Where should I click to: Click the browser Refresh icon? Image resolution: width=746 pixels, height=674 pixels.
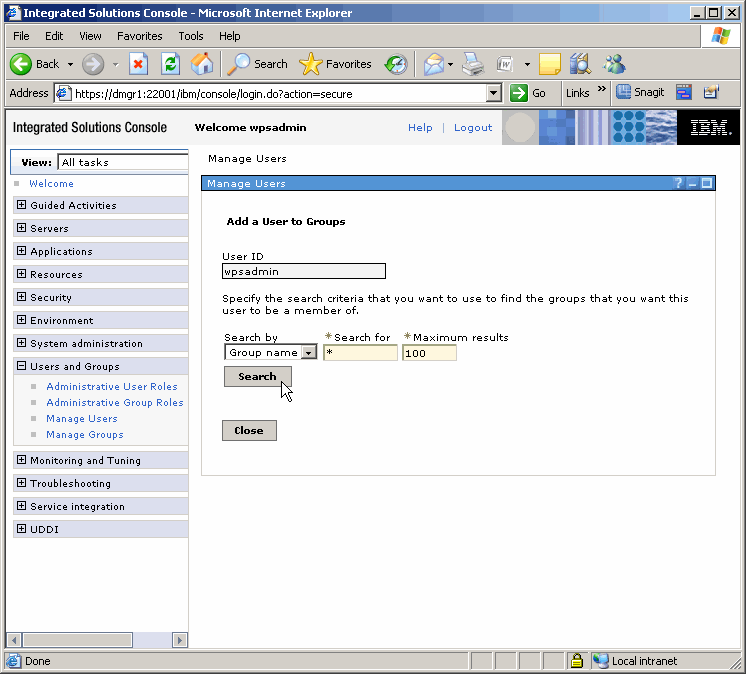click(171, 64)
